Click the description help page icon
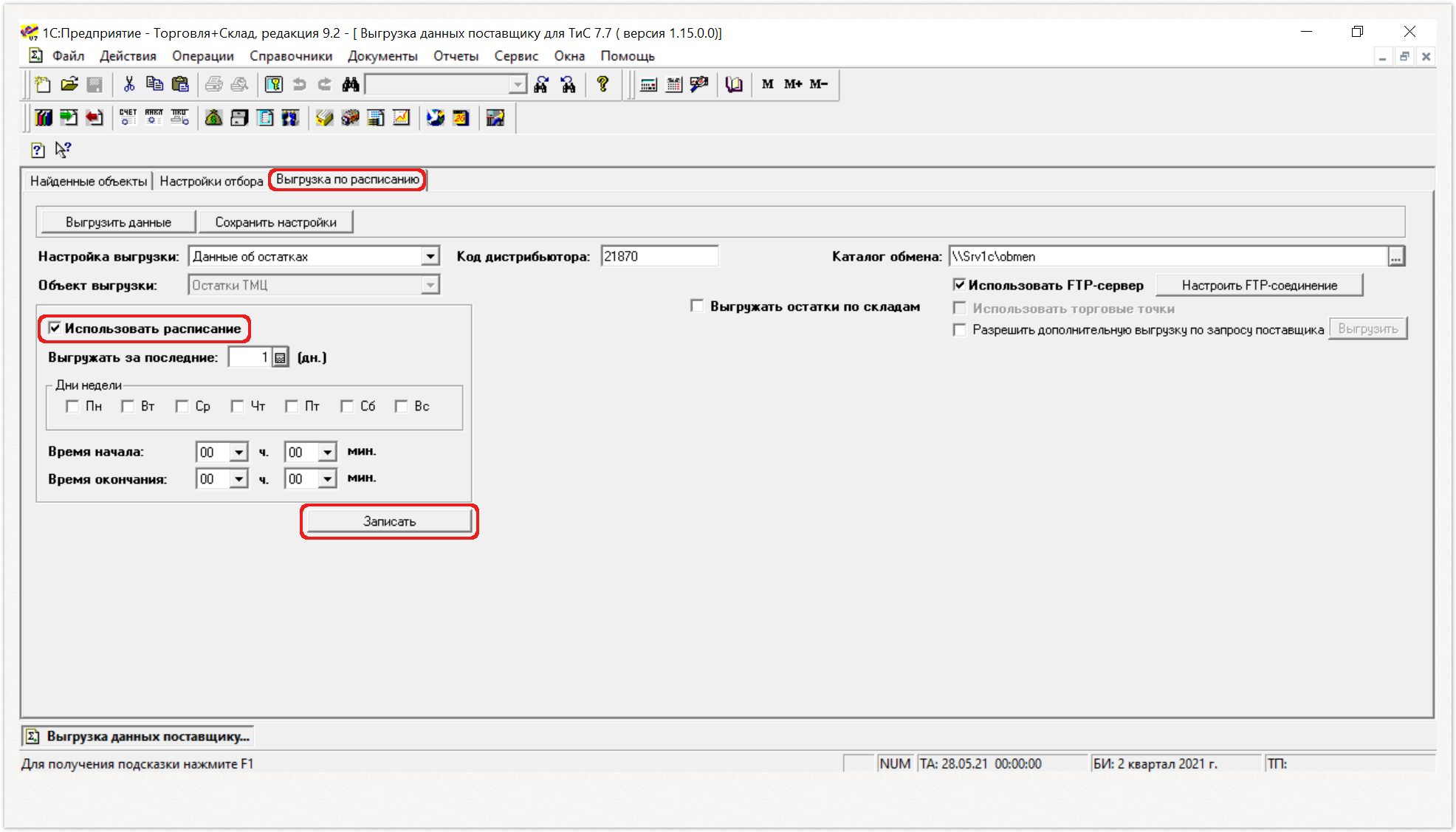 point(38,150)
